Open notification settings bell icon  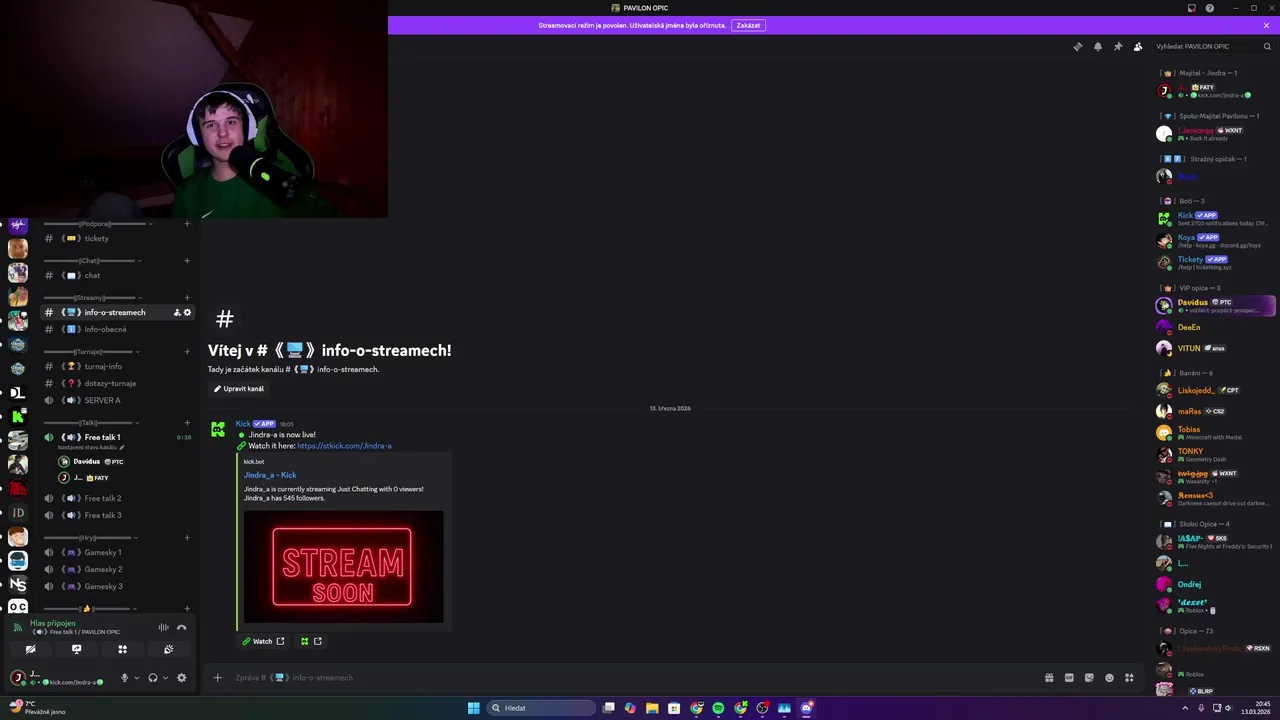pyautogui.click(x=1097, y=46)
